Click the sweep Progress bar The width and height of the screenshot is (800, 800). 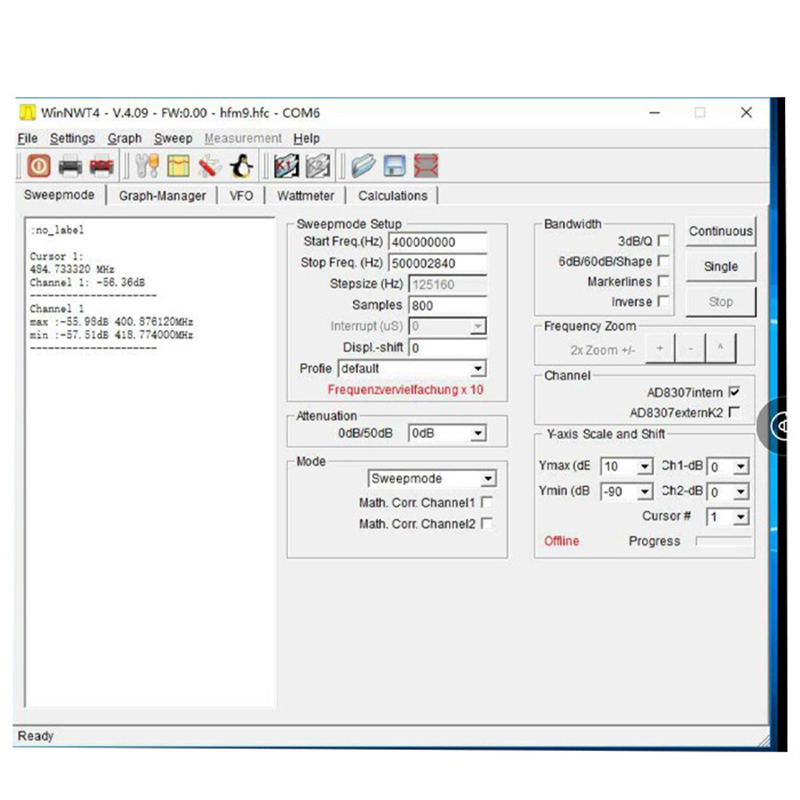(723, 541)
